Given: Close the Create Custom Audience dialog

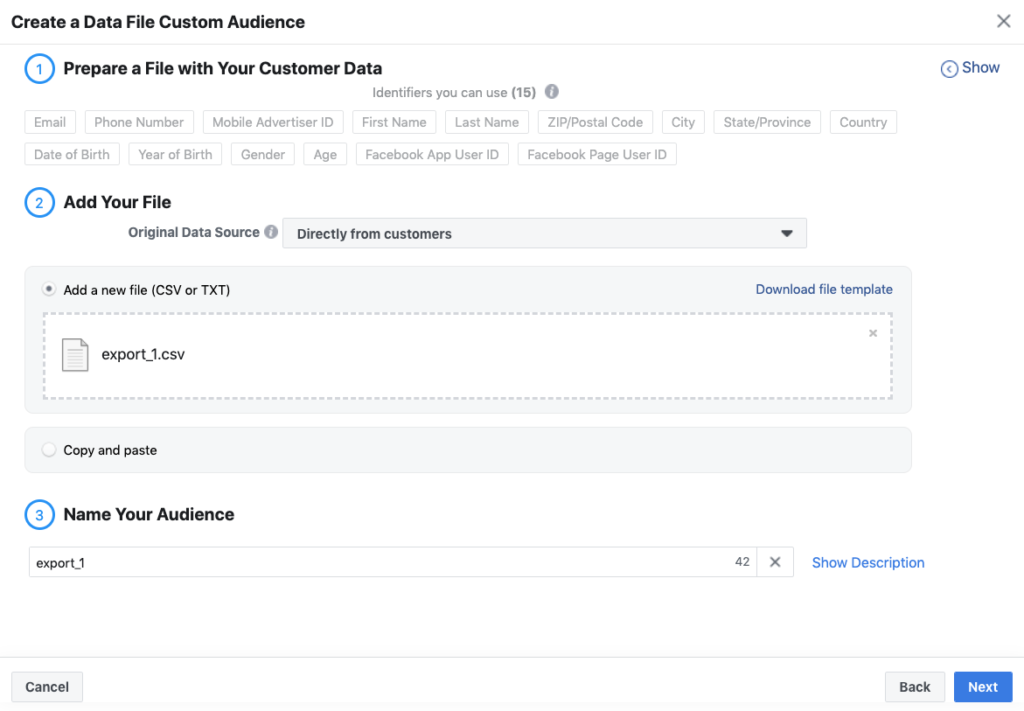Looking at the screenshot, I should 1003,21.
